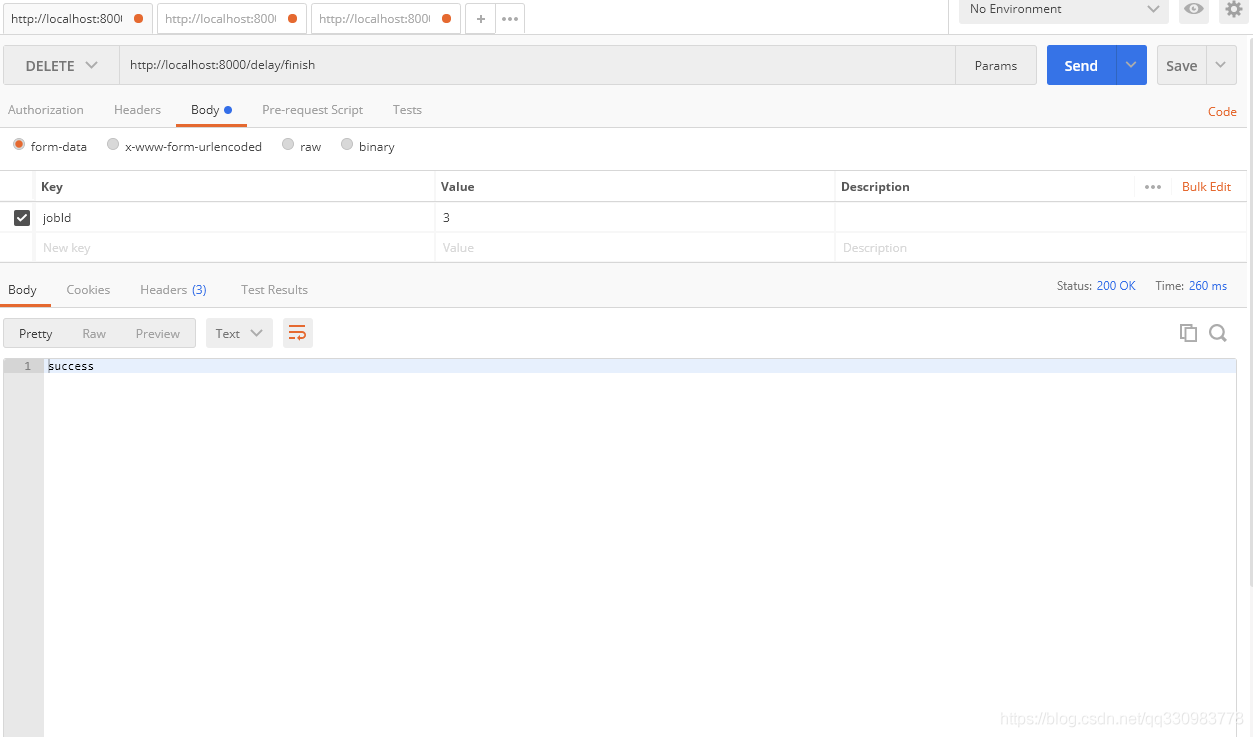The height and width of the screenshot is (737, 1253).
Task: Open column options three-dot icon beside Bulk Edit
Action: (x=1153, y=187)
